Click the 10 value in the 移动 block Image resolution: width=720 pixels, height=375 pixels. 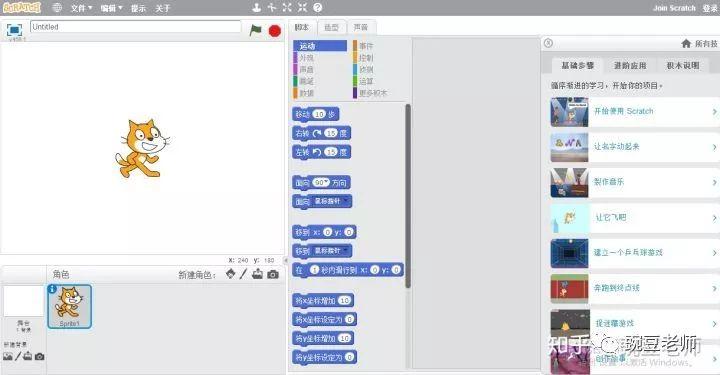tap(319, 114)
